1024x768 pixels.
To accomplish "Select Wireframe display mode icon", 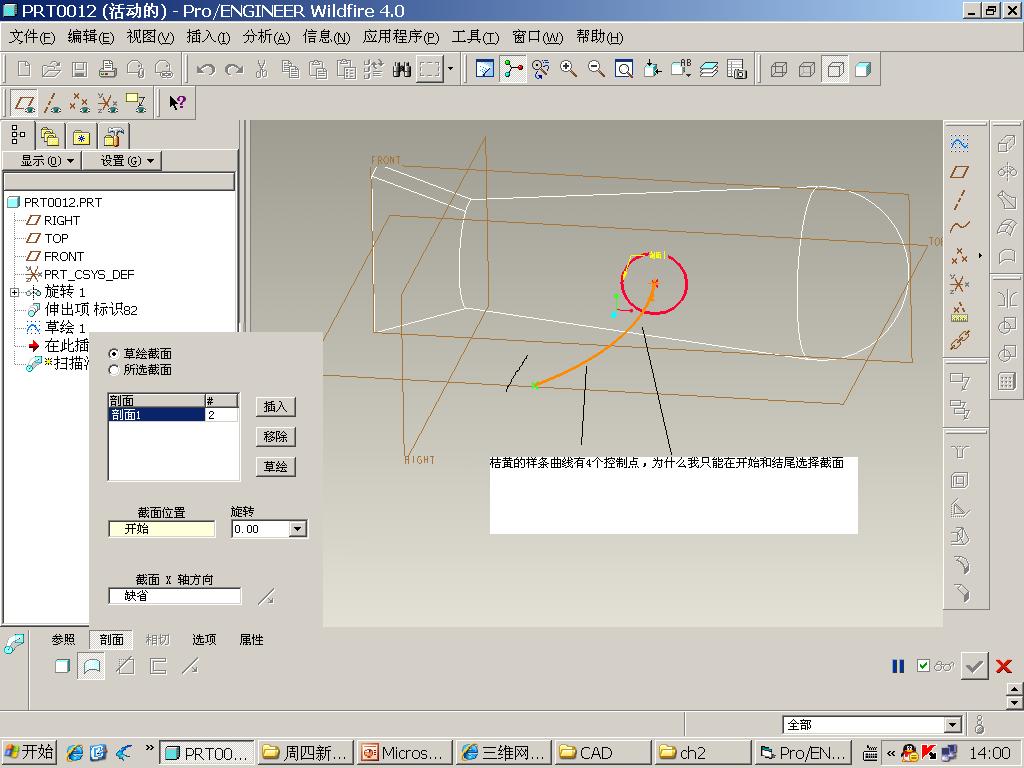I will (x=778, y=69).
